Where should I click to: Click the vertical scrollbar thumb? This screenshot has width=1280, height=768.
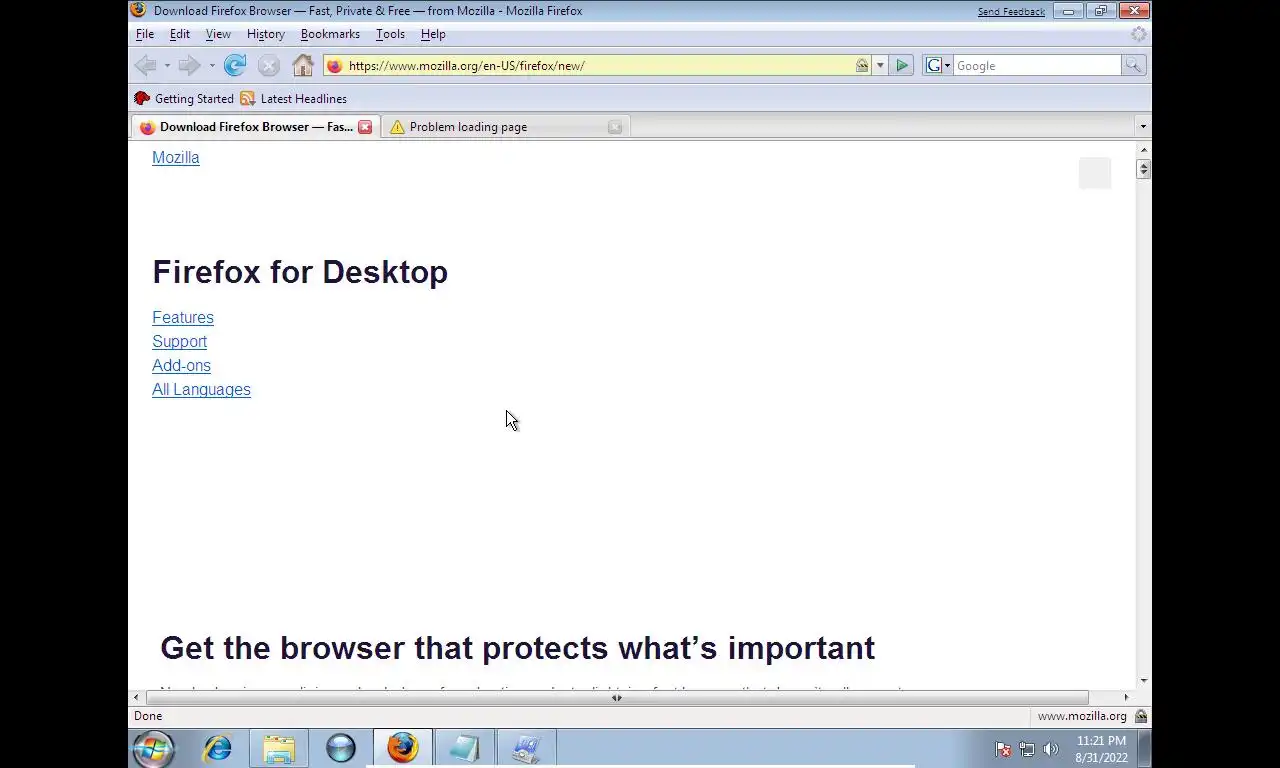pyautogui.click(x=1143, y=169)
